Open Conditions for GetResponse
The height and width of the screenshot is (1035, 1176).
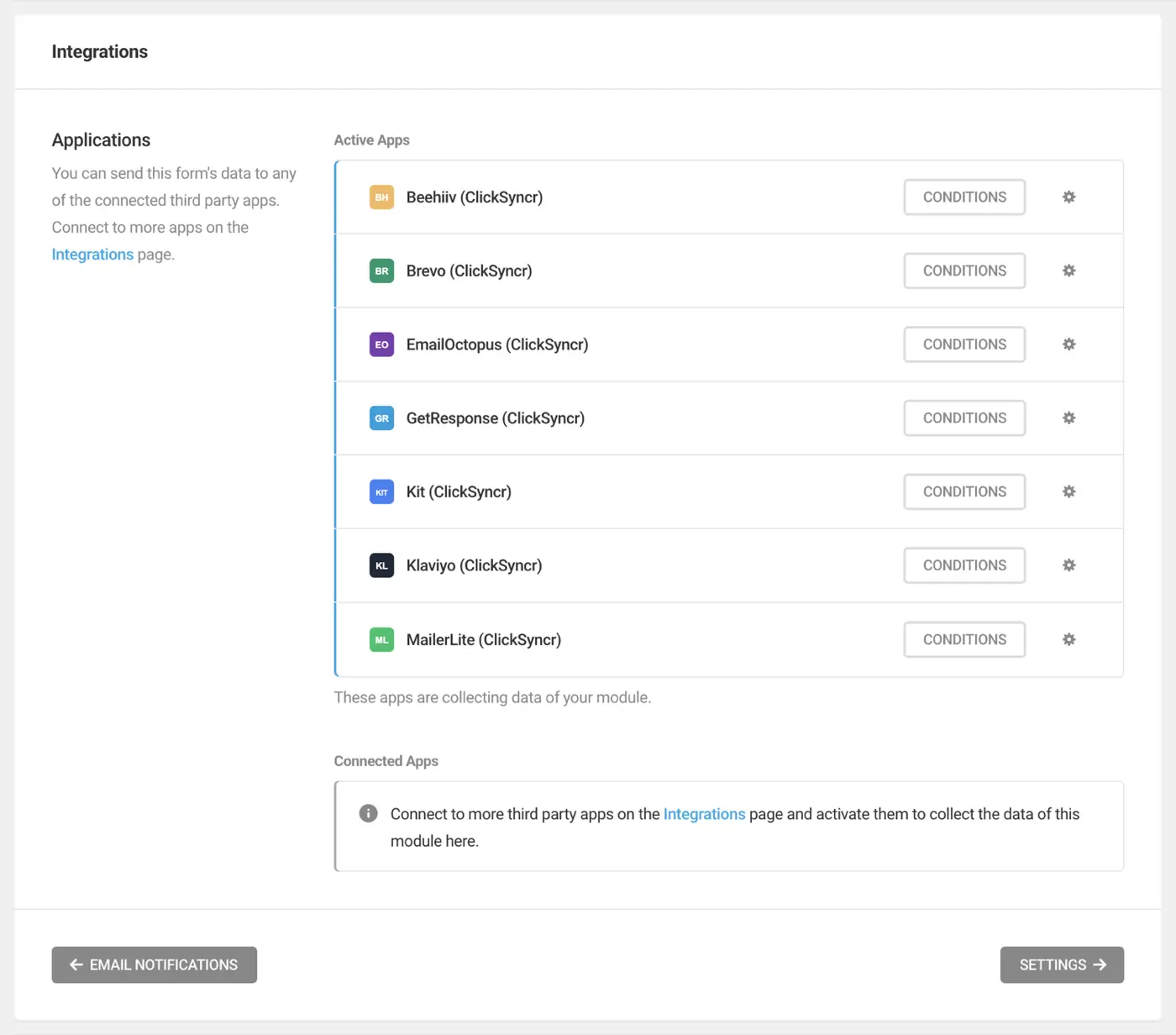point(964,418)
